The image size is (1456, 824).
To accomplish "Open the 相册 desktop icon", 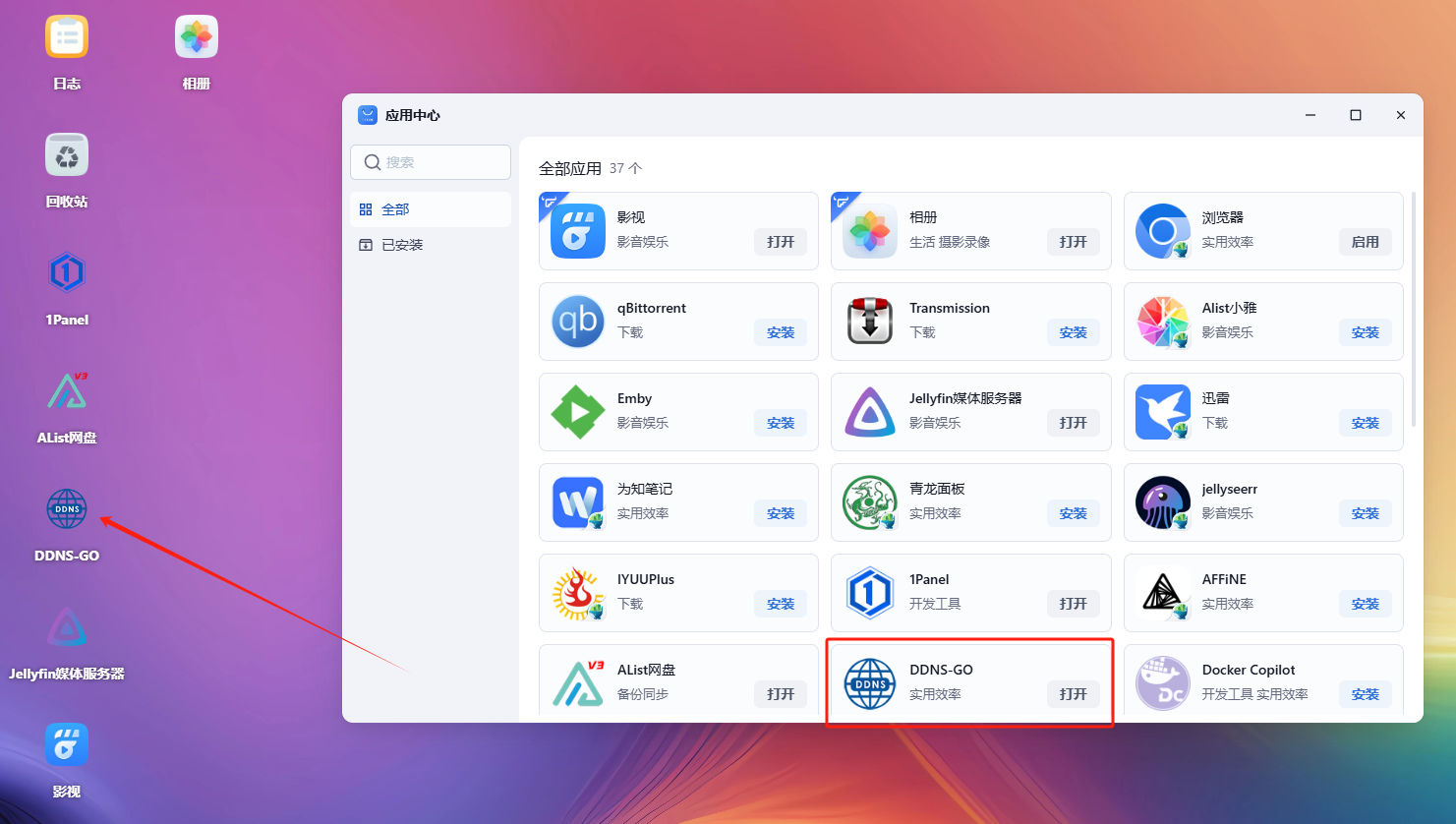I will pyautogui.click(x=196, y=38).
